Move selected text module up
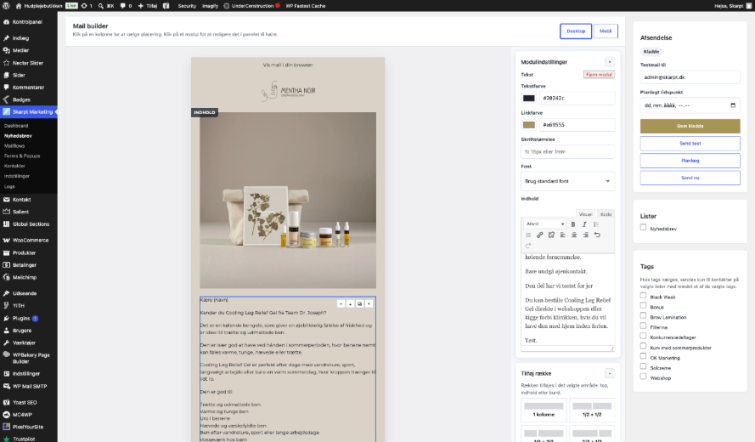 pos(341,304)
